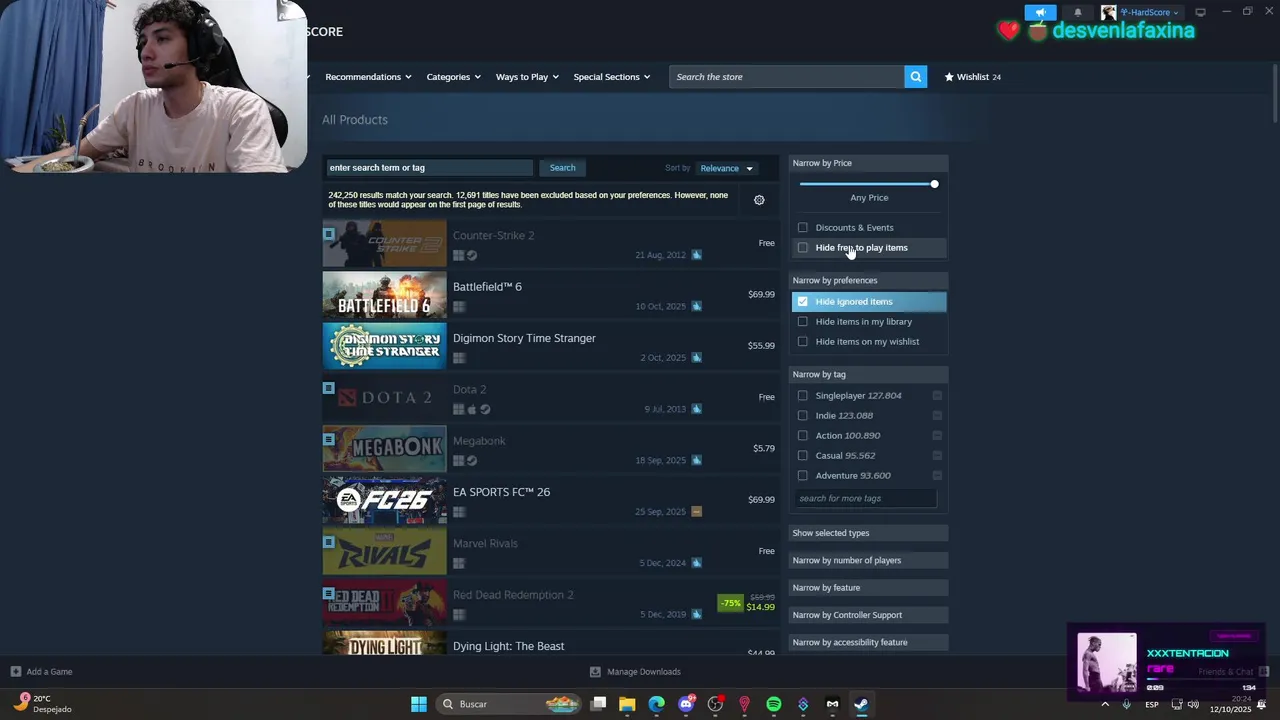Click Manage Downloads text
Image resolution: width=1280 pixels, height=720 pixels.
[643, 672]
